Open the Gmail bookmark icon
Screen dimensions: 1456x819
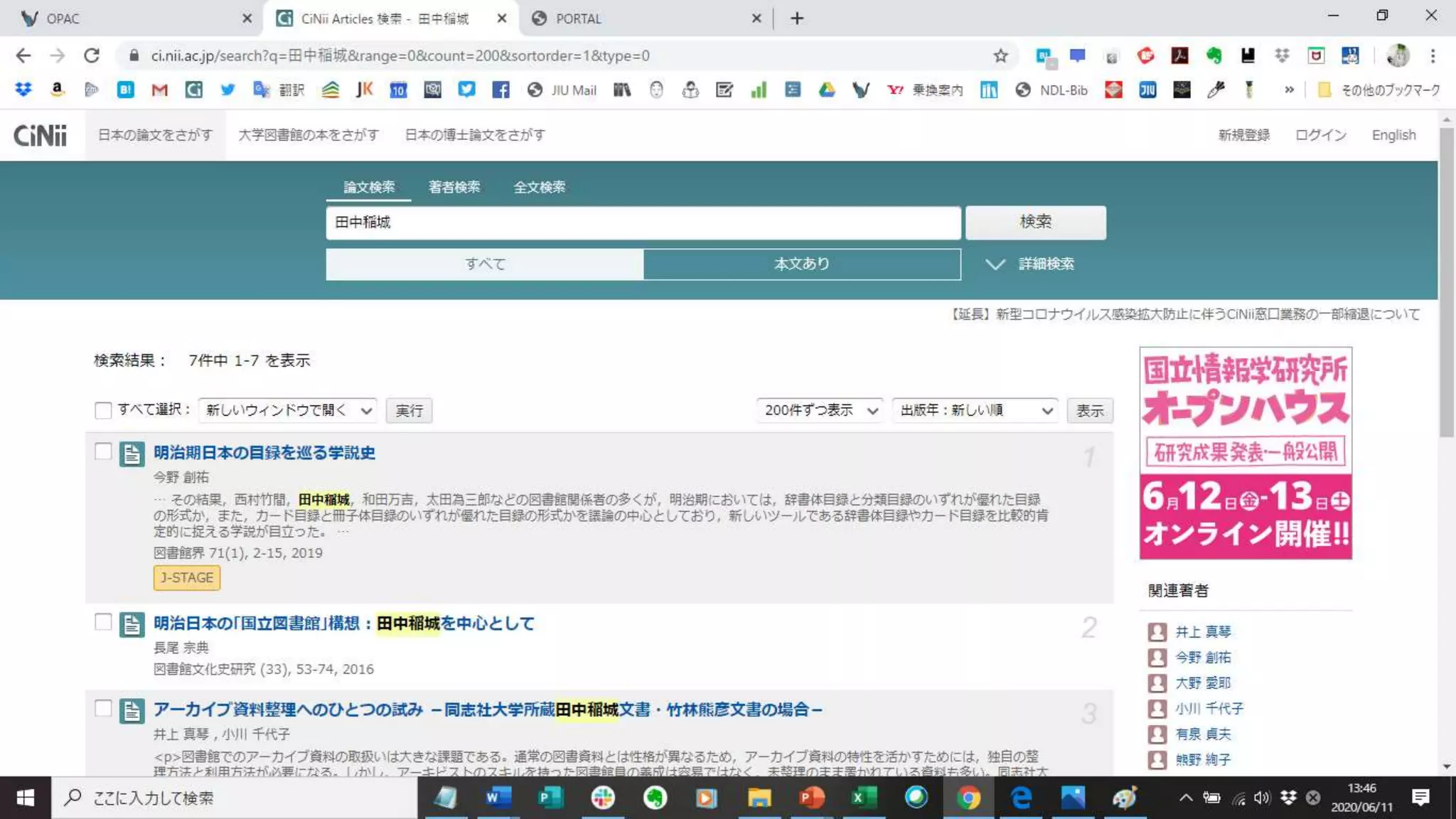point(159,90)
